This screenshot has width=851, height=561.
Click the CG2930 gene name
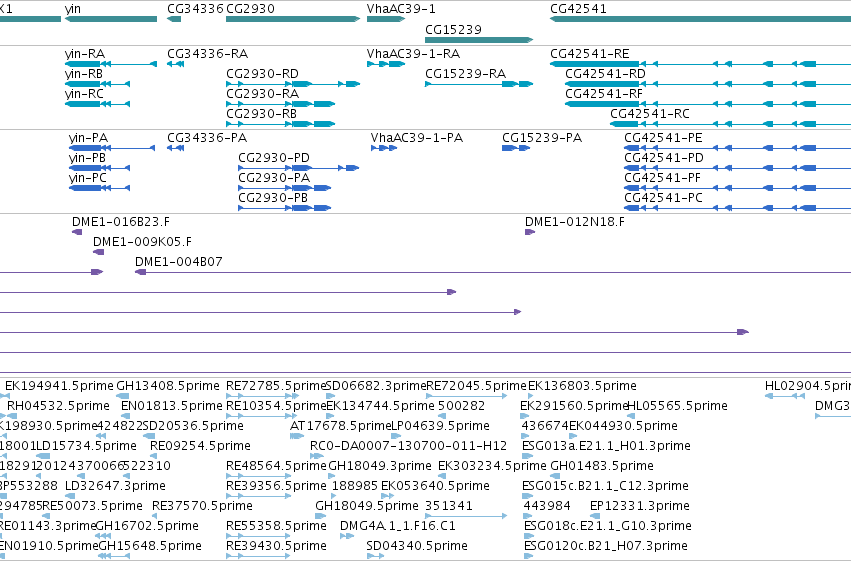click(250, 9)
